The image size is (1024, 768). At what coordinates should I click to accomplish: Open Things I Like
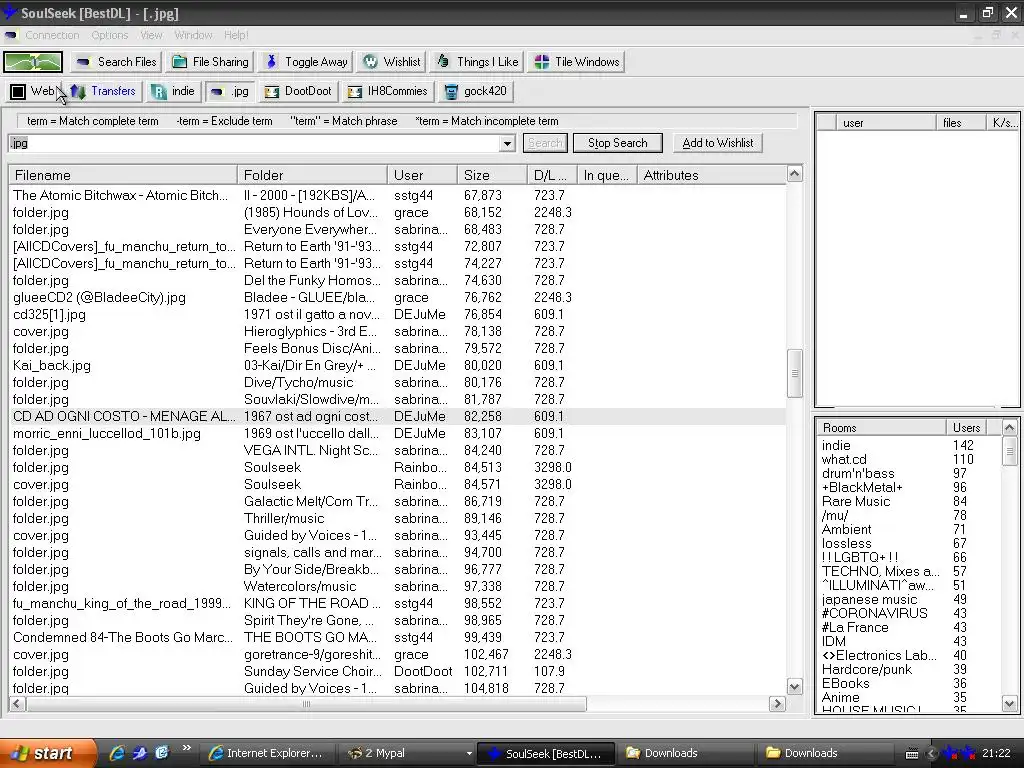(x=477, y=62)
